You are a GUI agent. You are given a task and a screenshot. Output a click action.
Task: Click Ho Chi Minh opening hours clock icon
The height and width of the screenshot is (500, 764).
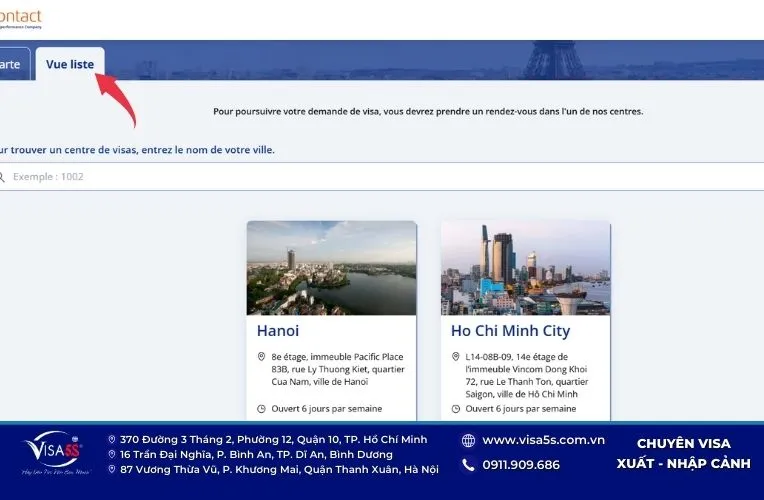456,408
